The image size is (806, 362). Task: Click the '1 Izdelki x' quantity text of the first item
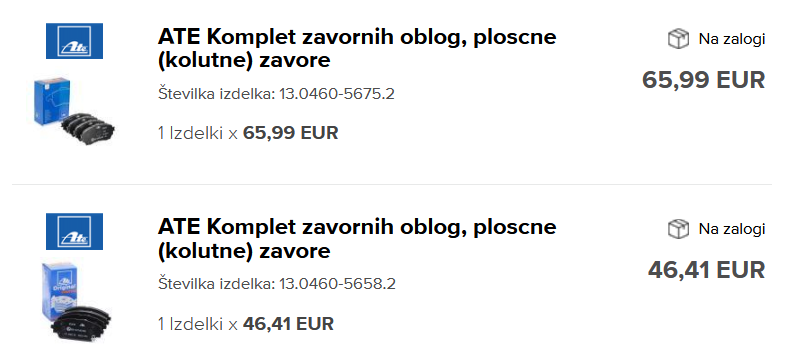(198, 134)
